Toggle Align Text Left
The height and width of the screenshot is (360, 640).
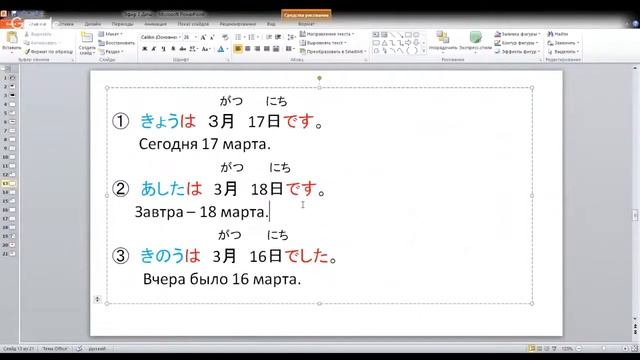(x=238, y=49)
